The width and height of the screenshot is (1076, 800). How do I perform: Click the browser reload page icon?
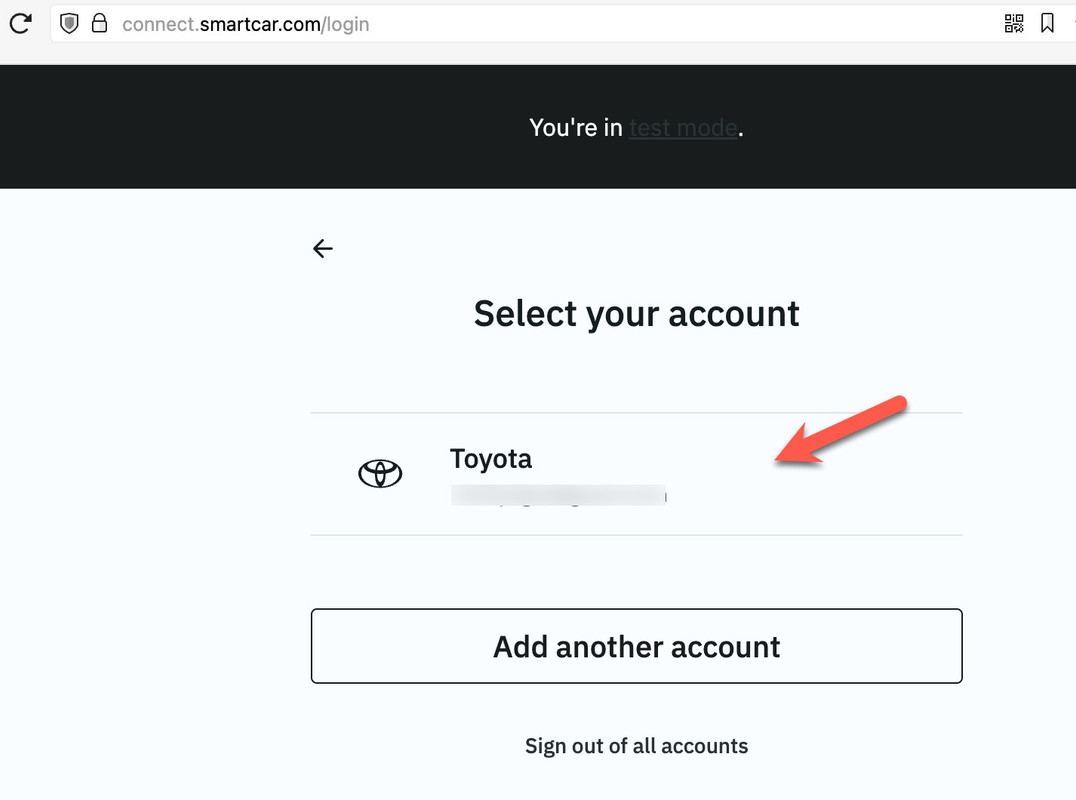coord(19,22)
